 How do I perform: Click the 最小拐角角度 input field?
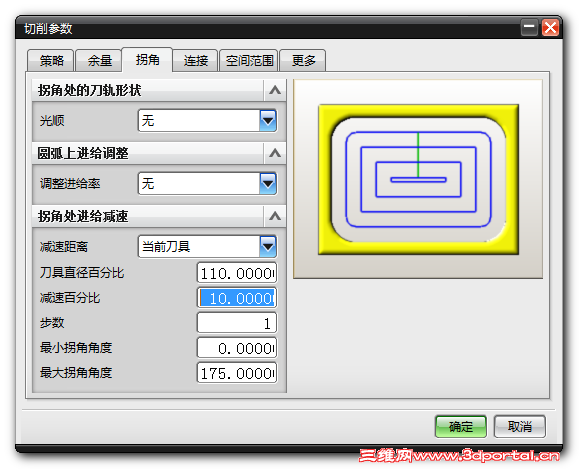click(x=237, y=348)
